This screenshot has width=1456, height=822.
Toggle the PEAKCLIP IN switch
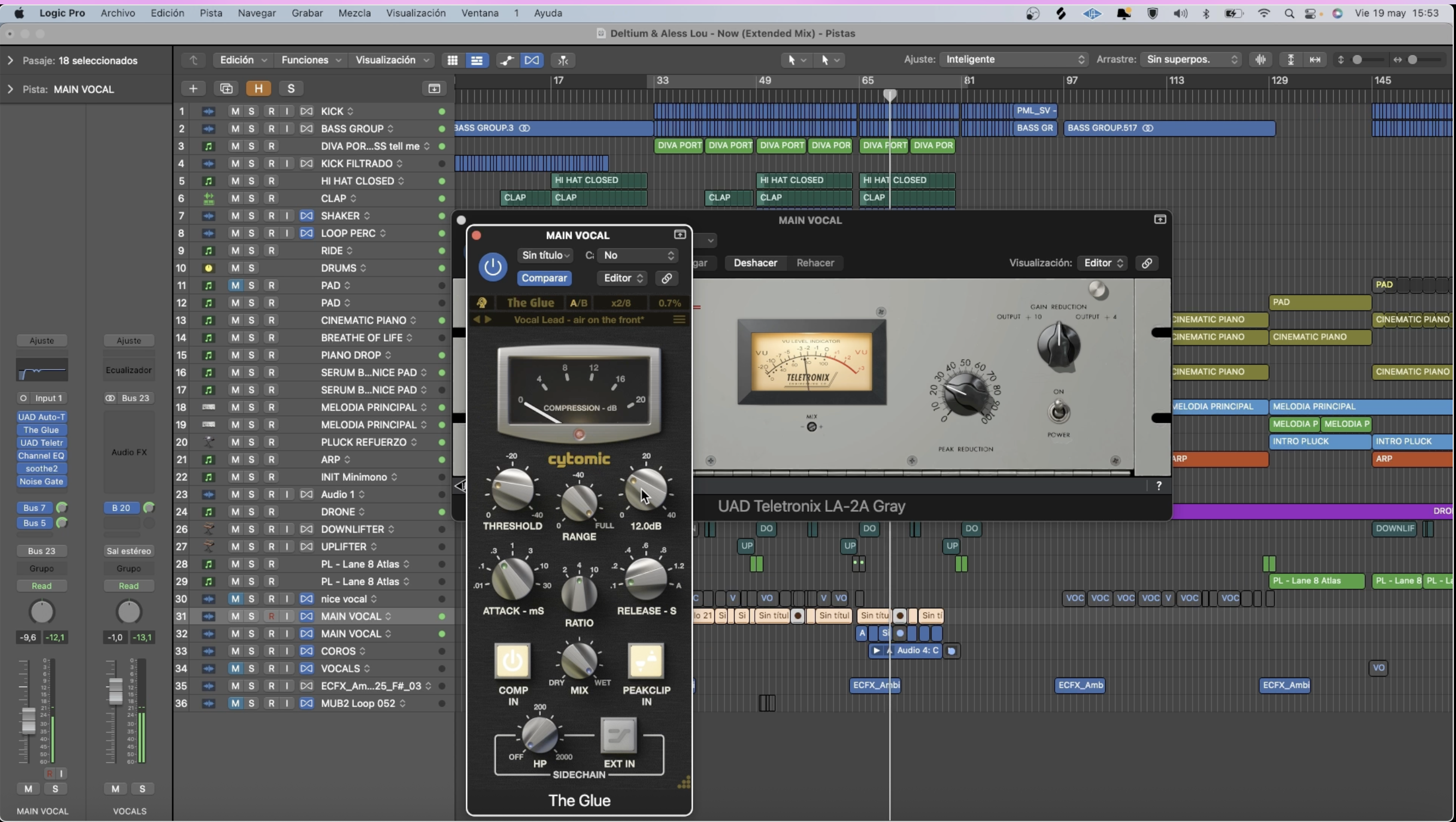646,661
